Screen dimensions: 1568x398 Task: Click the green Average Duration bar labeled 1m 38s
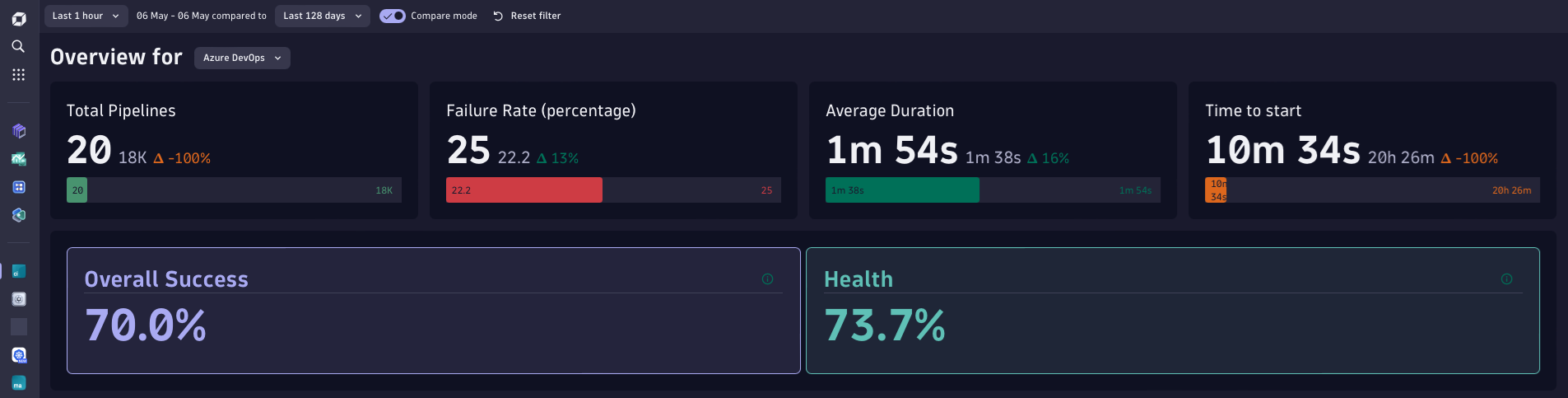[902, 190]
